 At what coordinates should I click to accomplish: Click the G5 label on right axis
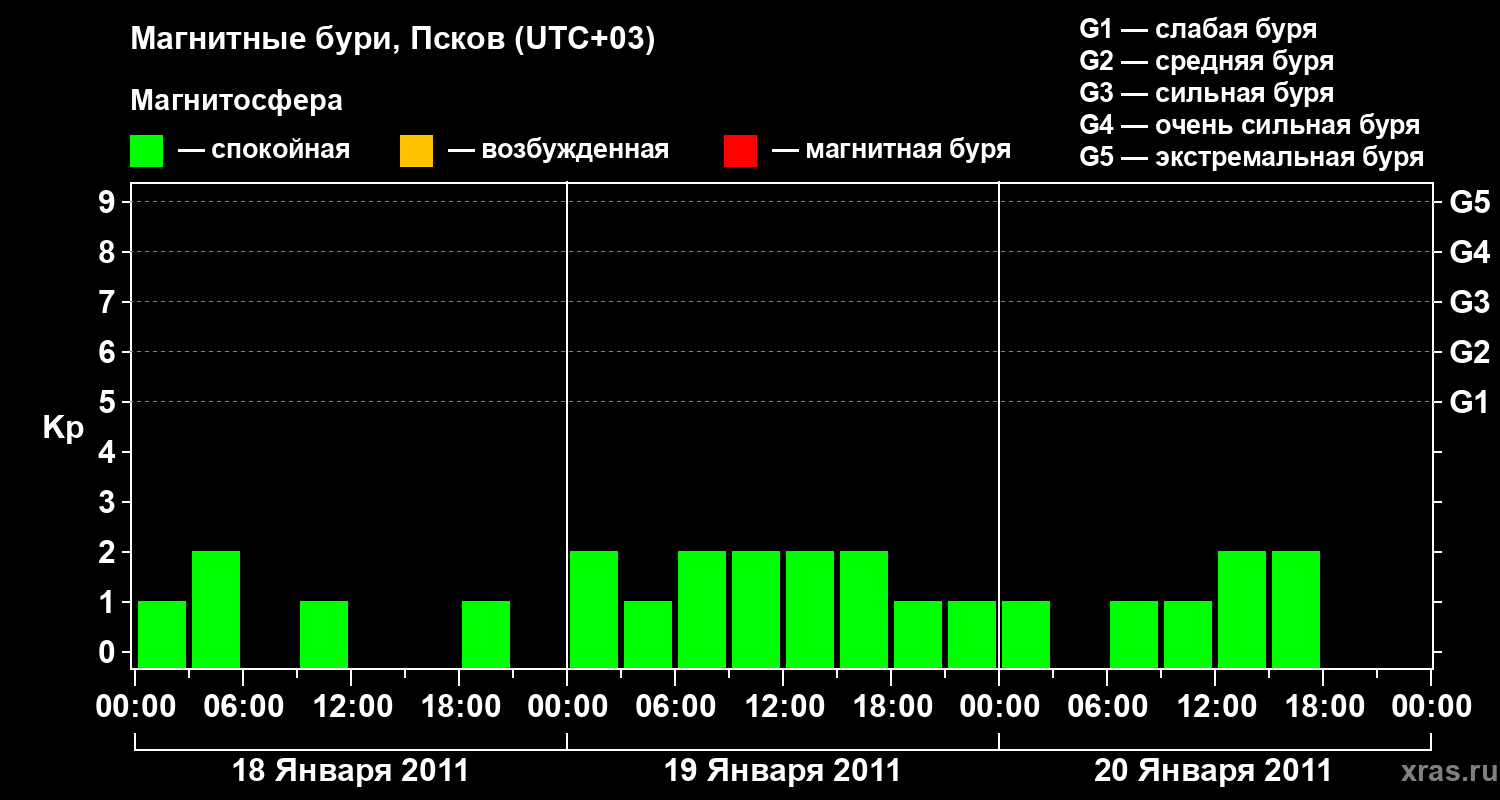pos(1469,203)
